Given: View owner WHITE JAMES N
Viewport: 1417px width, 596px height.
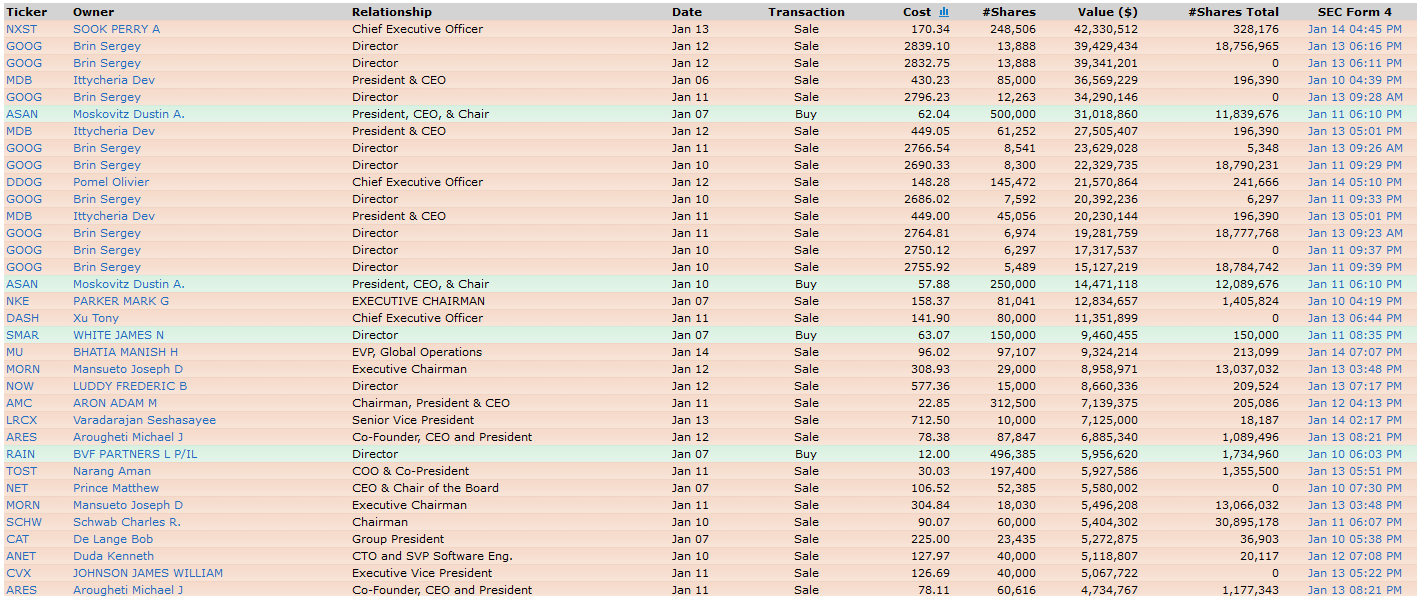Looking at the screenshot, I should pos(118,335).
